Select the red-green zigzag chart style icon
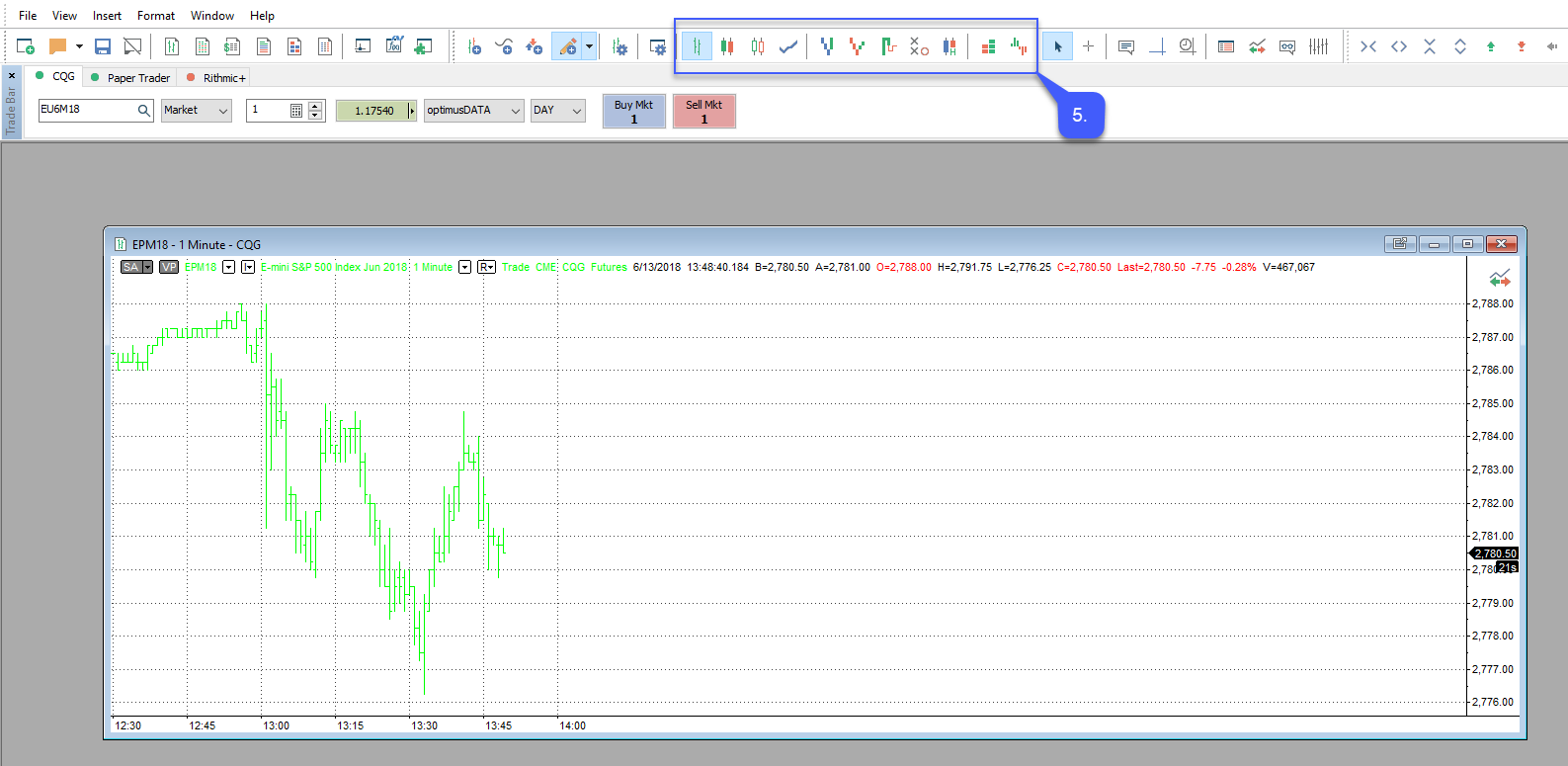The image size is (1568, 766). pos(858,46)
